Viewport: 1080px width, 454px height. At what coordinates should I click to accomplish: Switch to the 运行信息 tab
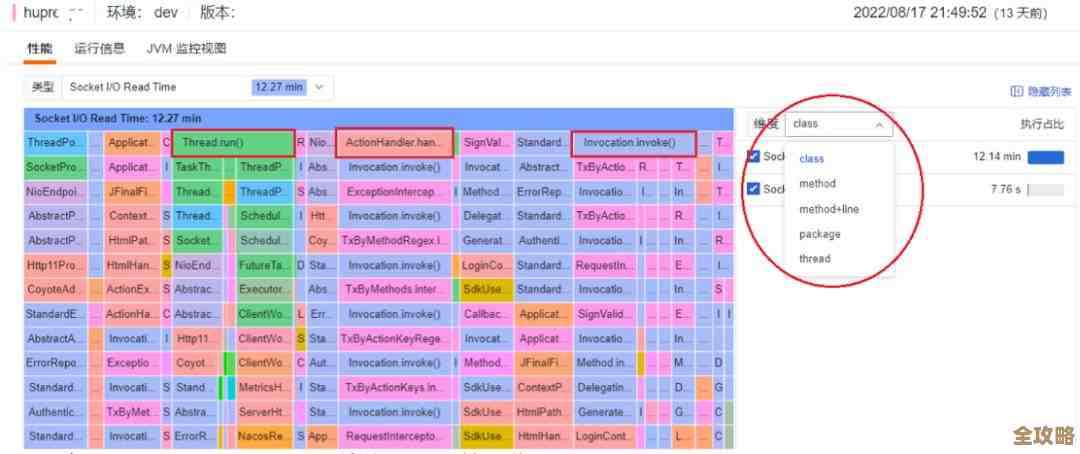pos(99,48)
